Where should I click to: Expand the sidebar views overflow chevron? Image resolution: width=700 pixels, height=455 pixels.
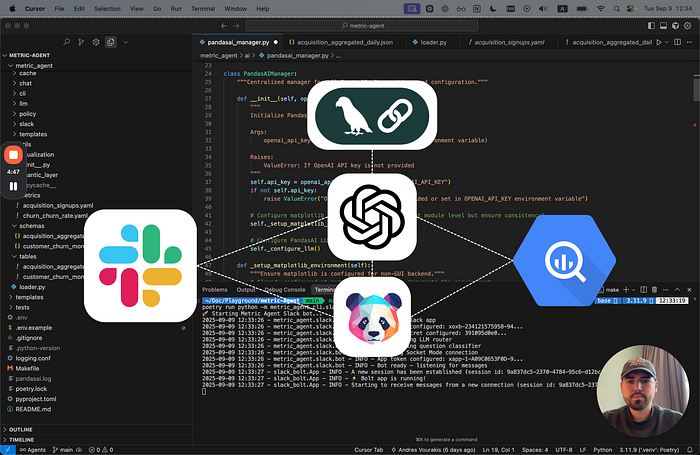click(x=125, y=42)
